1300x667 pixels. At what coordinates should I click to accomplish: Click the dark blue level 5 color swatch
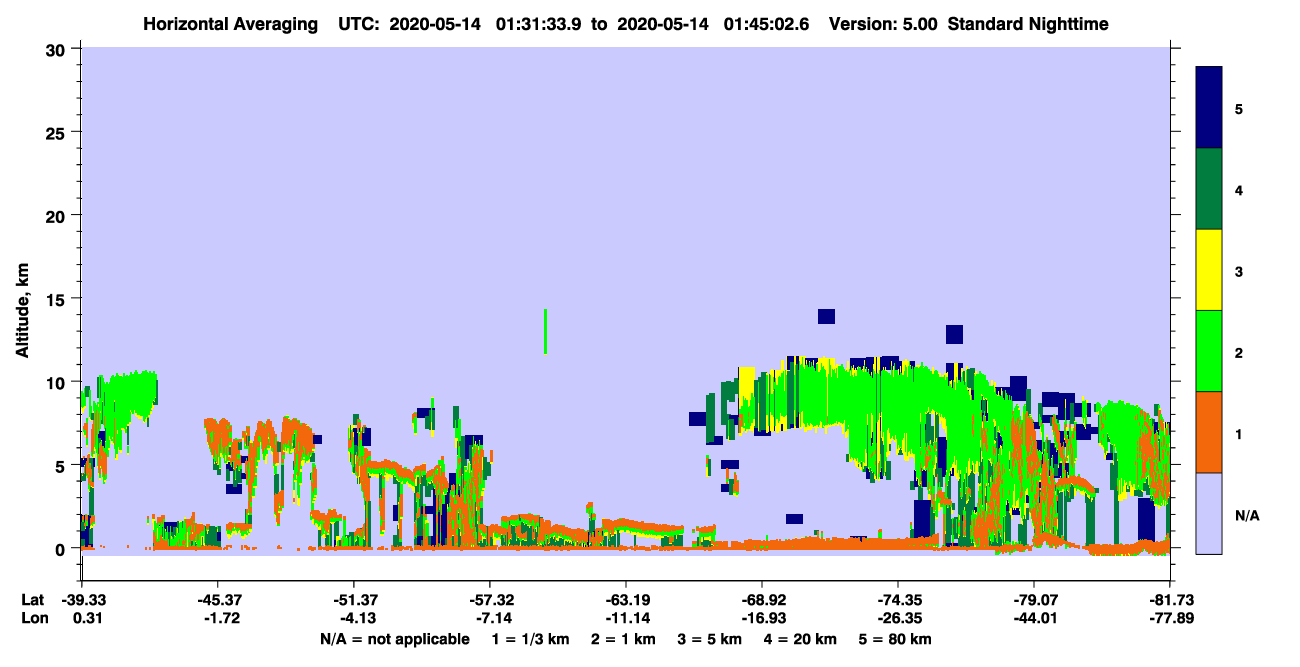(x=1209, y=108)
